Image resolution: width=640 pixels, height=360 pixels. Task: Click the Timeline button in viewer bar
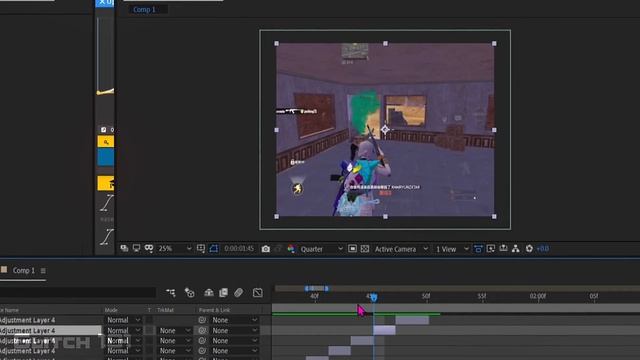coord(503,249)
